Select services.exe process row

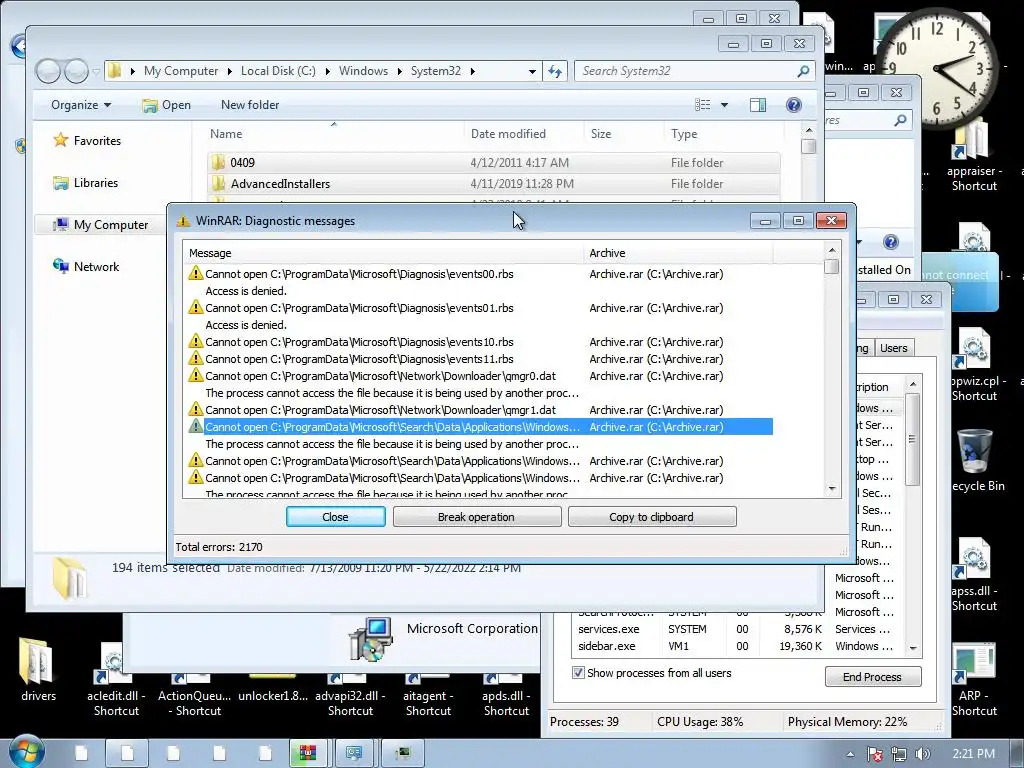[736, 629]
